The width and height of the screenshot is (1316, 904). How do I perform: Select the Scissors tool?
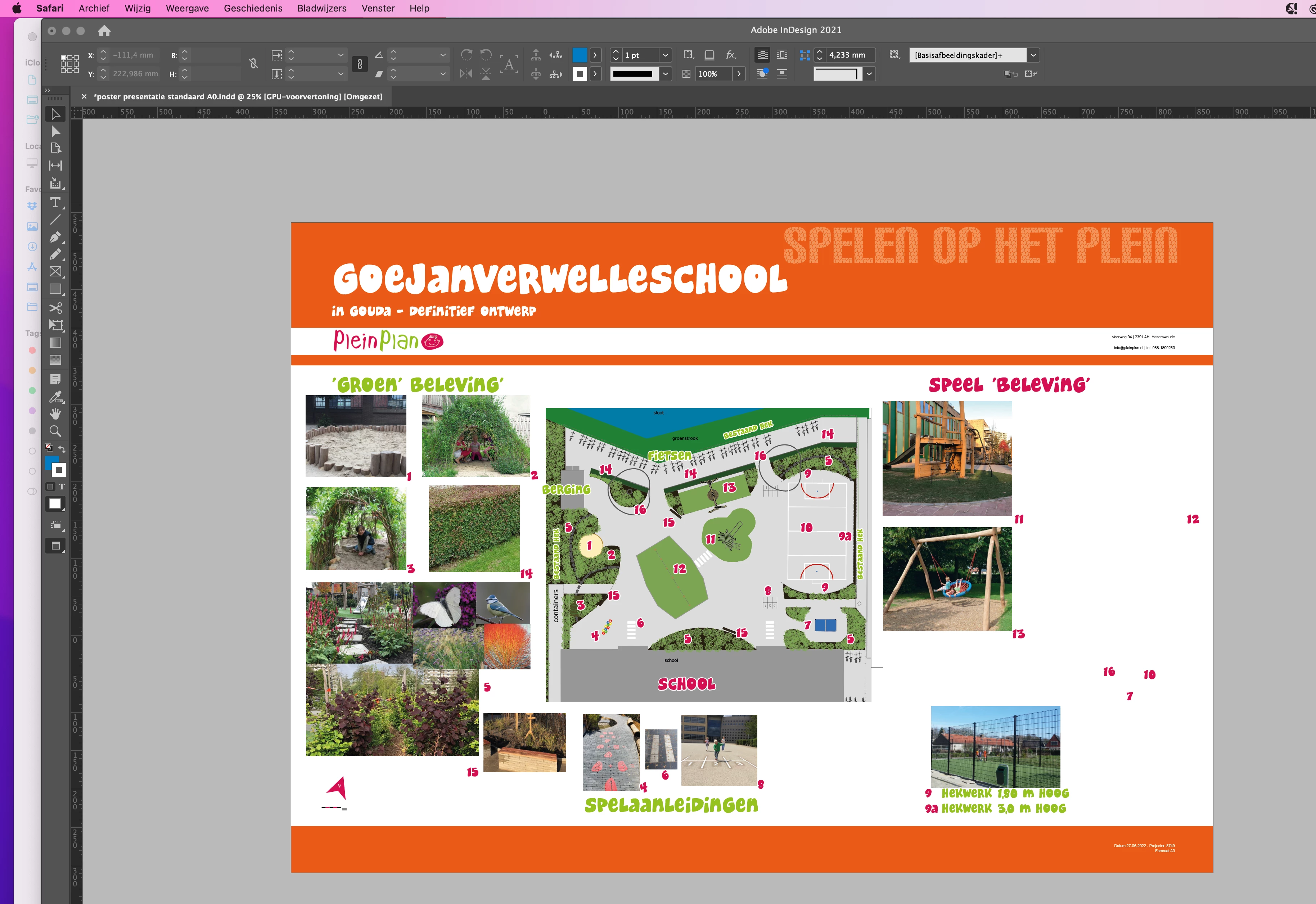tap(55, 308)
